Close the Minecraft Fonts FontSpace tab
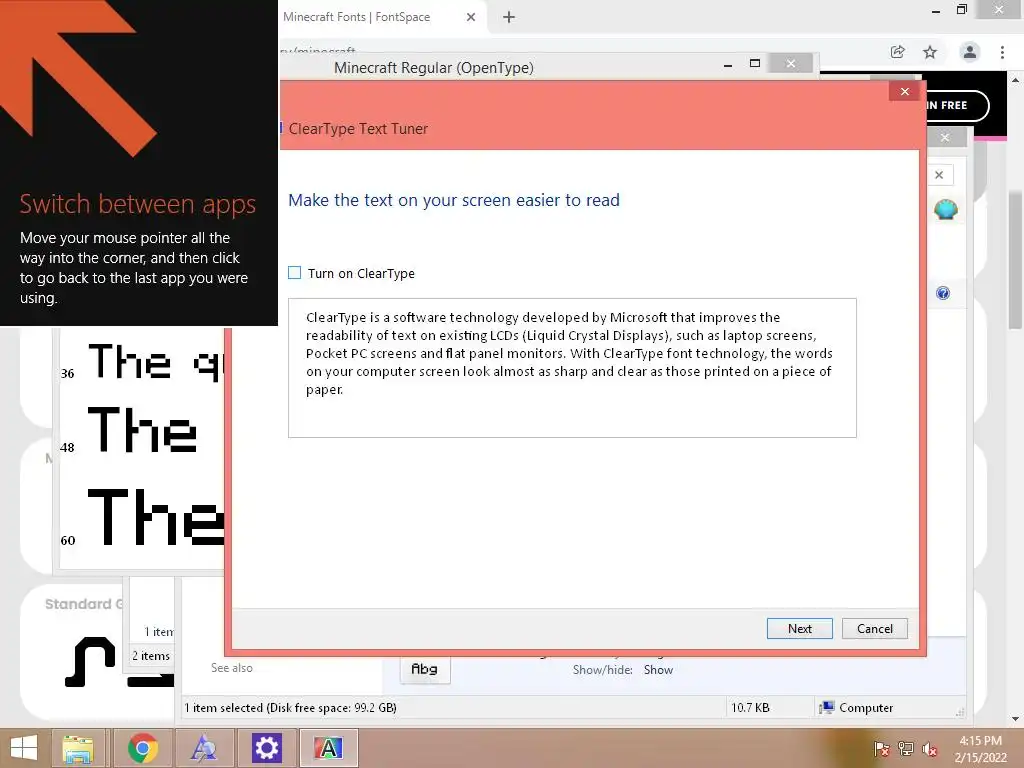1024x768 pixels. tap(471, 18)
